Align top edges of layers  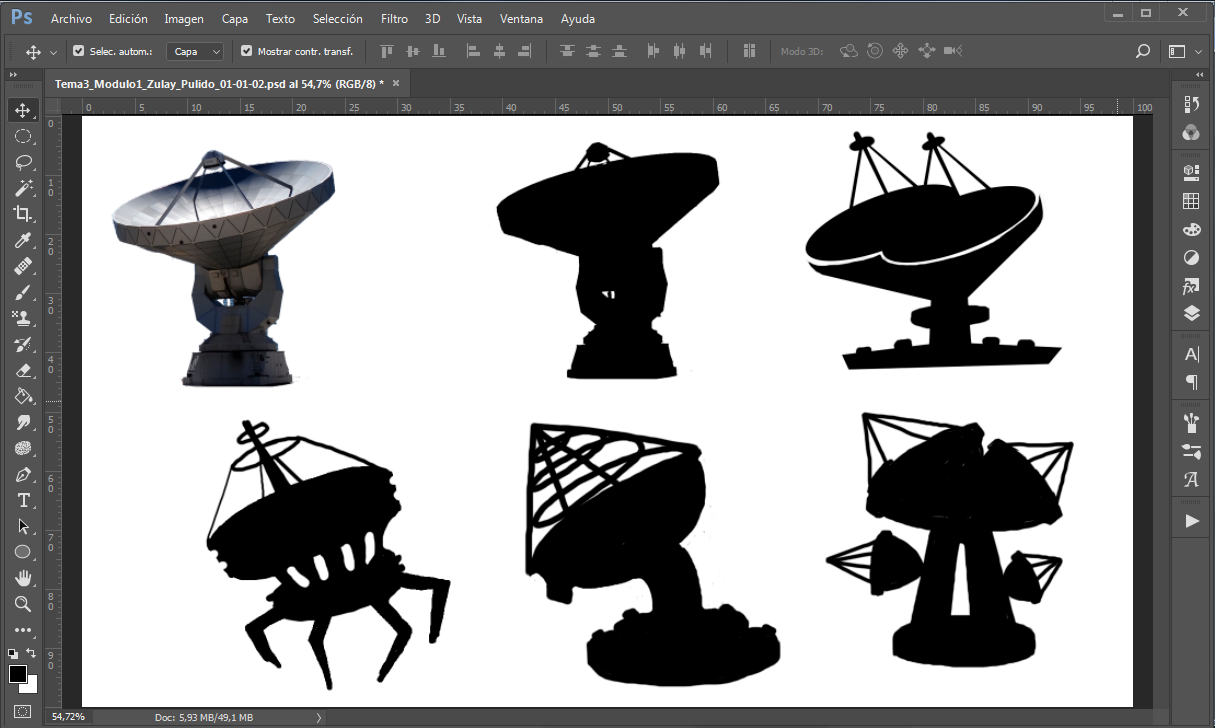(x=388, y=51)
